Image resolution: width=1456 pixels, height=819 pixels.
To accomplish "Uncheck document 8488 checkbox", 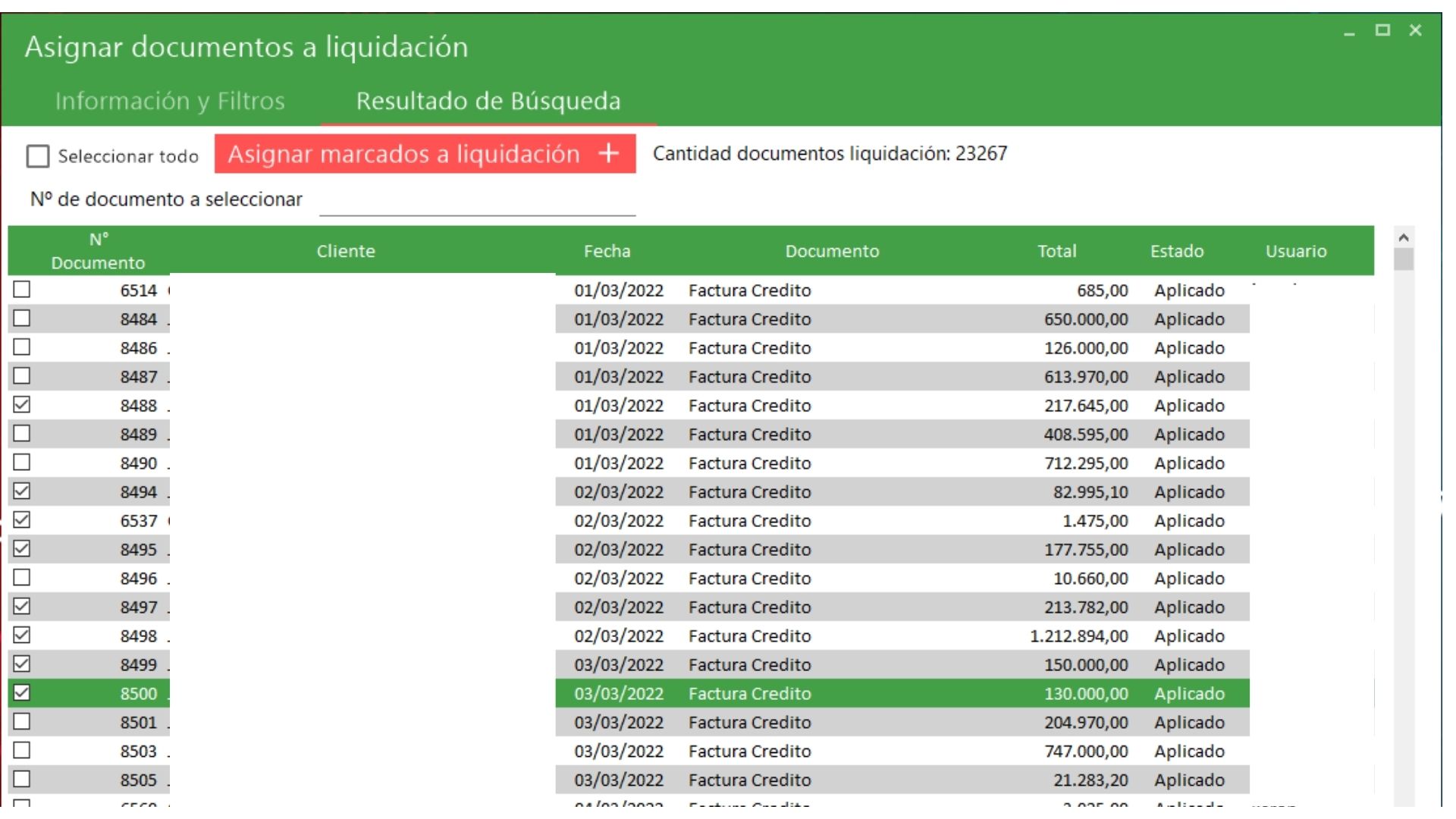I will (22, 405).
